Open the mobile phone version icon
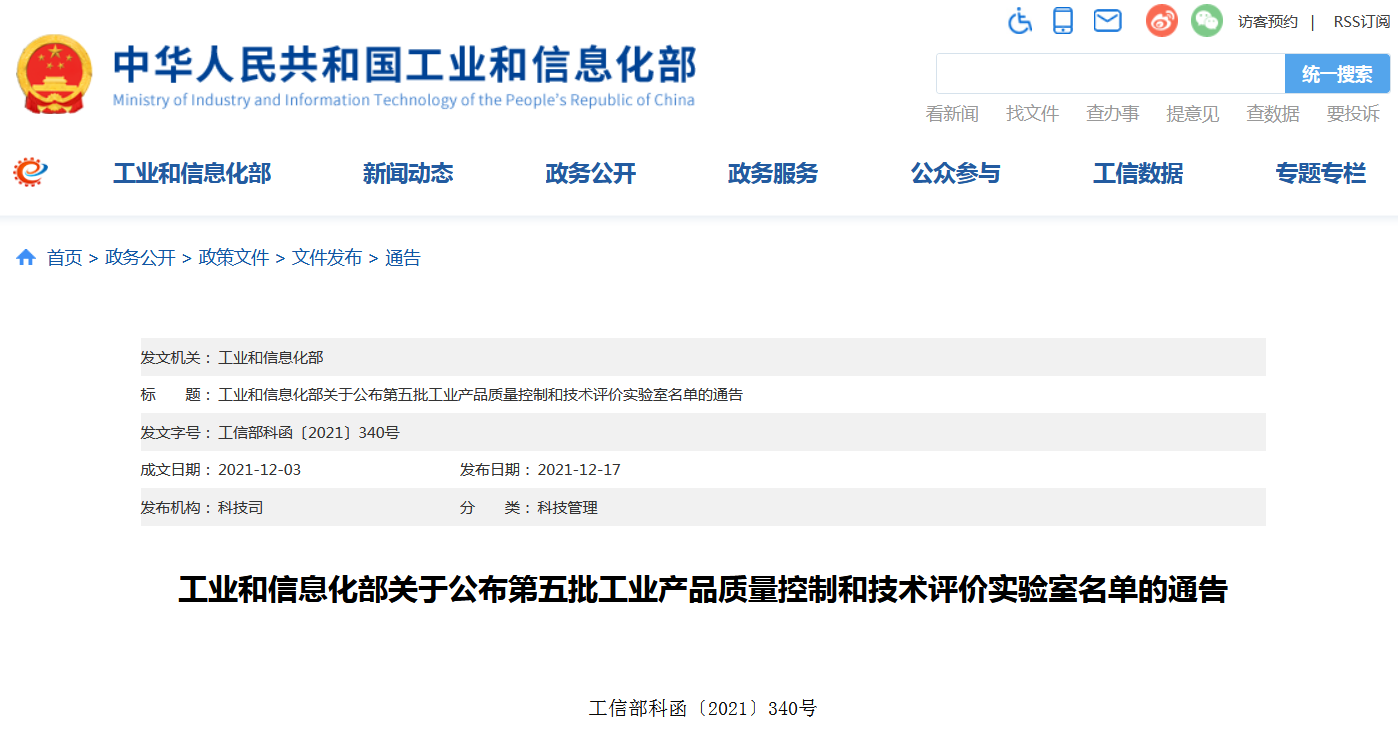Screen dimensions: 1398x740 1062,20
